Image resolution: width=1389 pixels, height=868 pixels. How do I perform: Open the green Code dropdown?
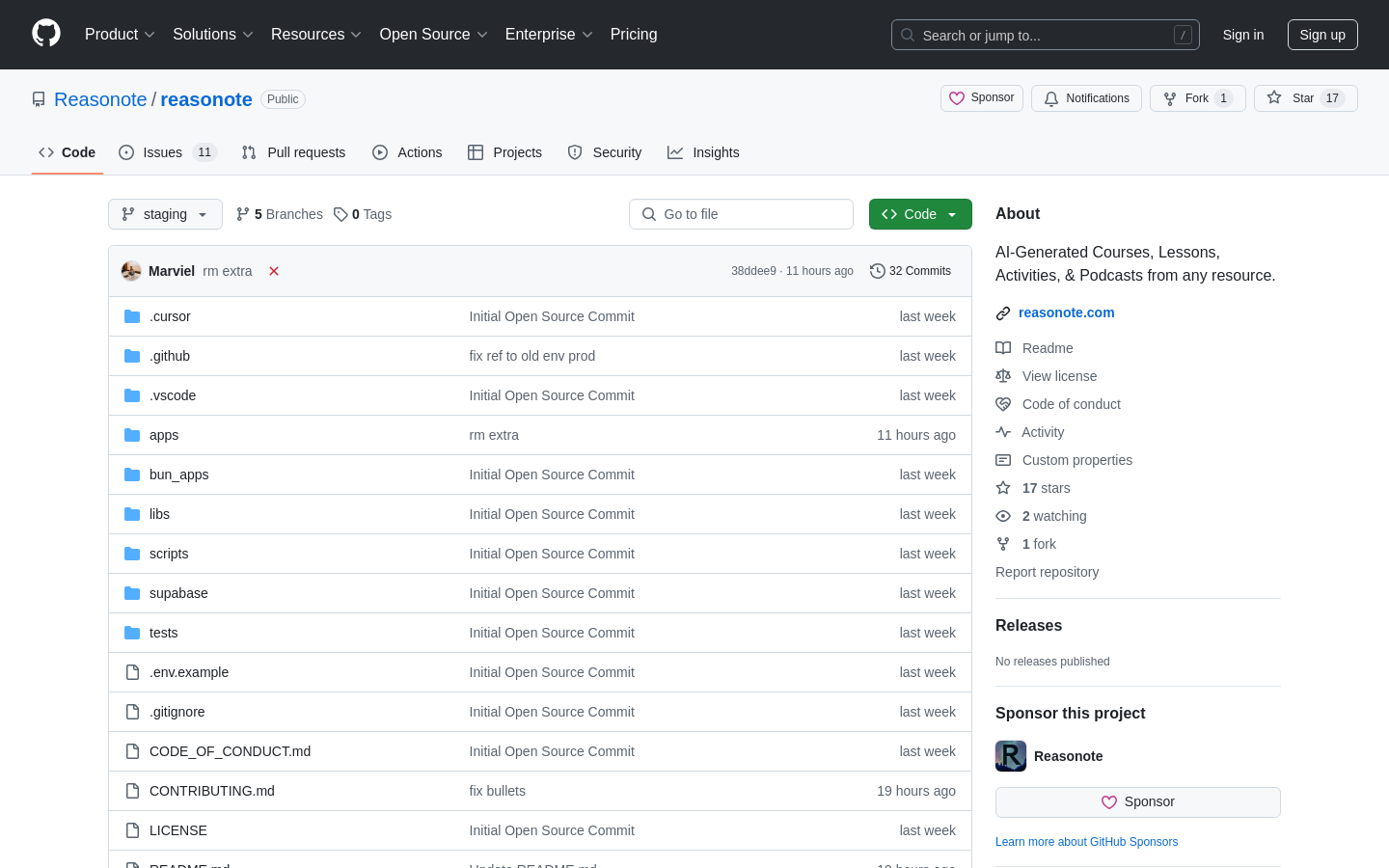920,214
